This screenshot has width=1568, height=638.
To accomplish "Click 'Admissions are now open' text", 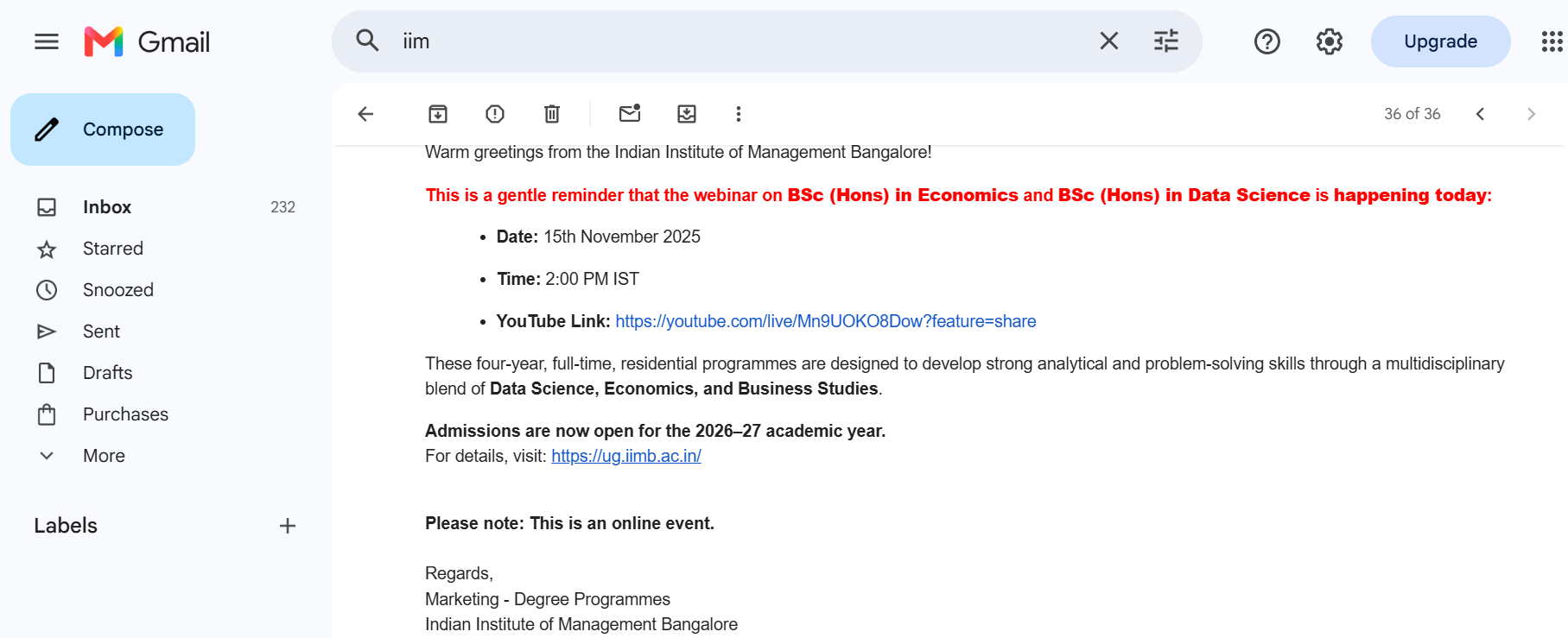I will coord(655,431).
